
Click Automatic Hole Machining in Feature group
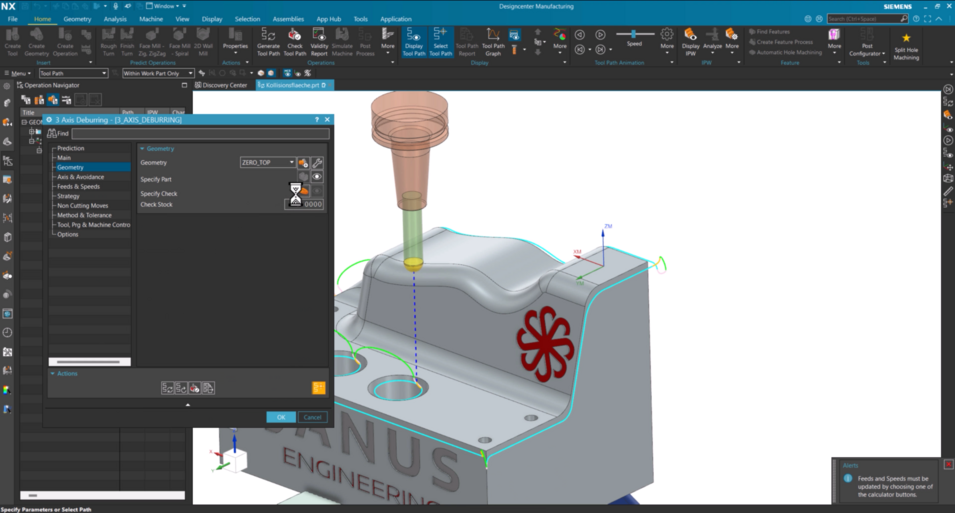pyautogui.click(x=785, y=52)
